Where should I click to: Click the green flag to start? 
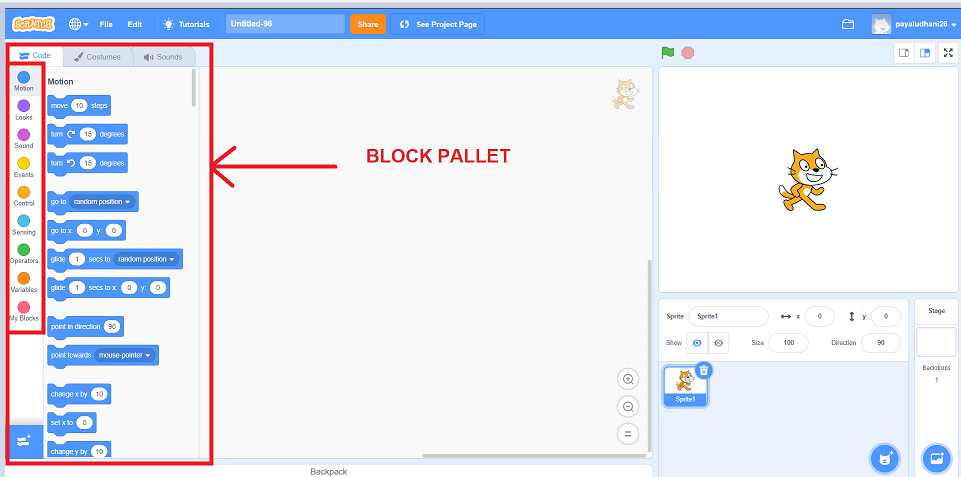pyautogui.click(x=667, y=53)
